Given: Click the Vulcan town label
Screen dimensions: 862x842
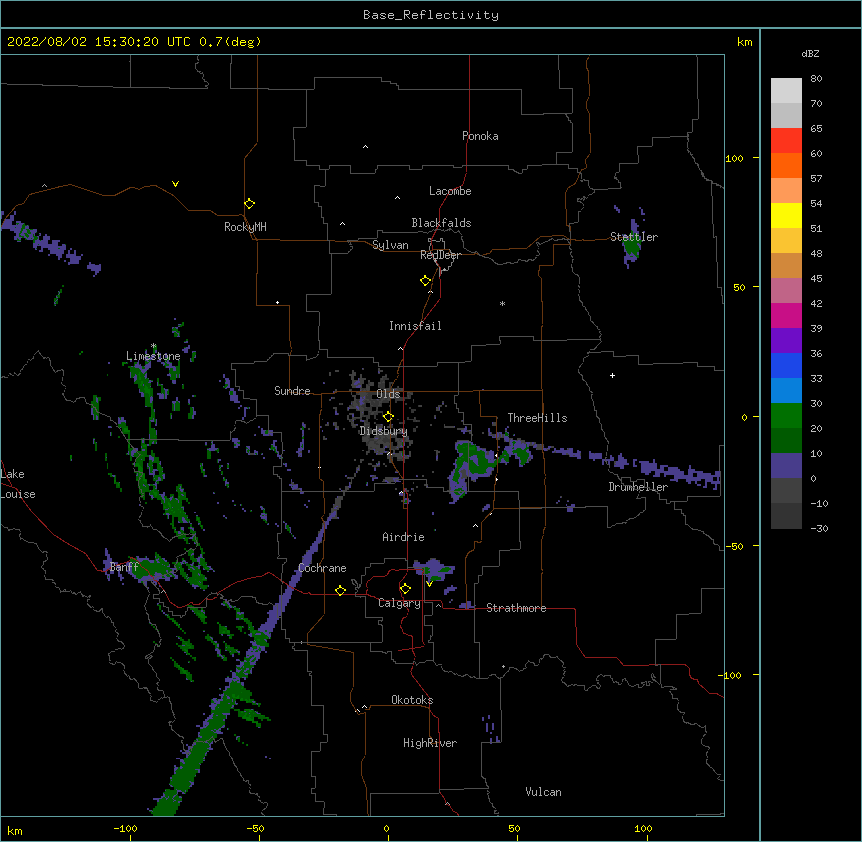Looking at the screenshot, I should pyautogui.click(x=543, y=792).
